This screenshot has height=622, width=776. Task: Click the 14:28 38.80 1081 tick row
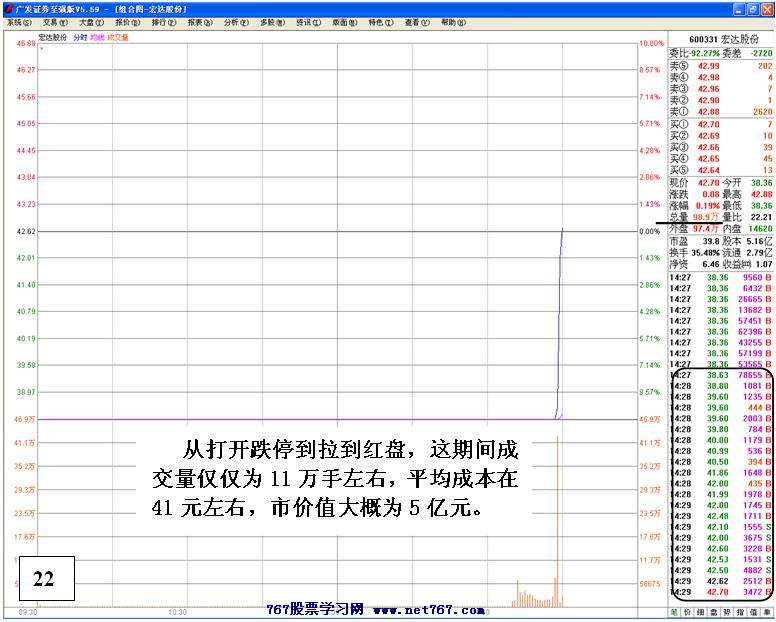pyautogui.click(x=721, y=386)
